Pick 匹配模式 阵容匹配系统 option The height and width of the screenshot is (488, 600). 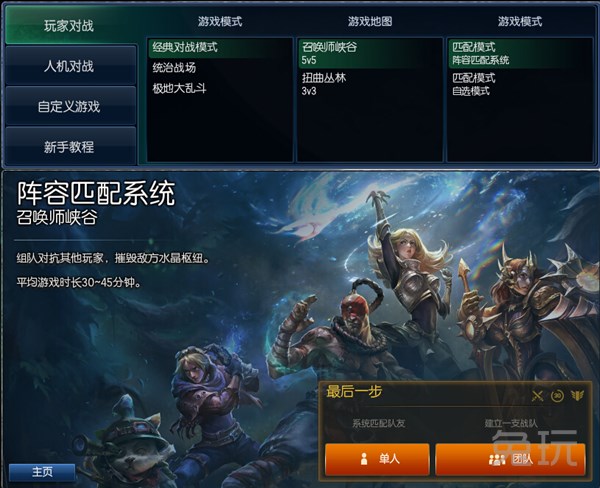(520, 53)
